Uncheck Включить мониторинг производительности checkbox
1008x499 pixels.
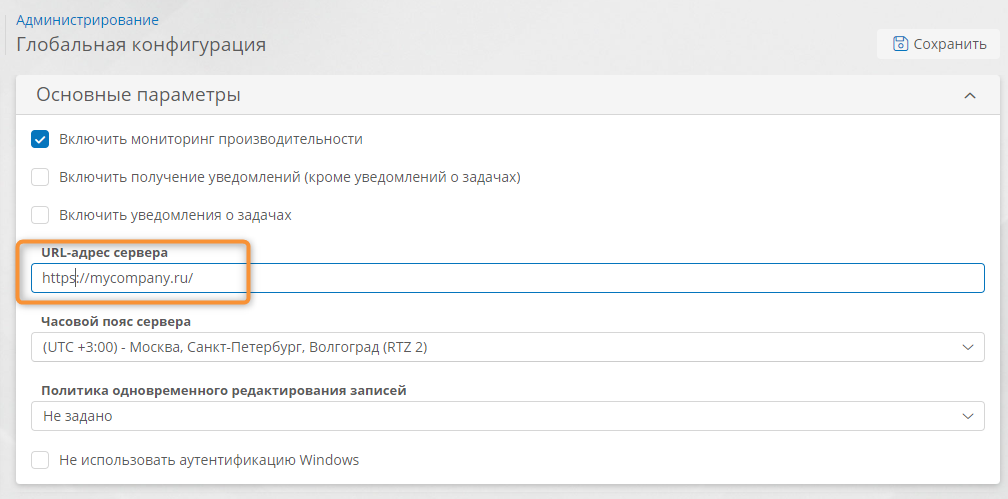[40, 139]
